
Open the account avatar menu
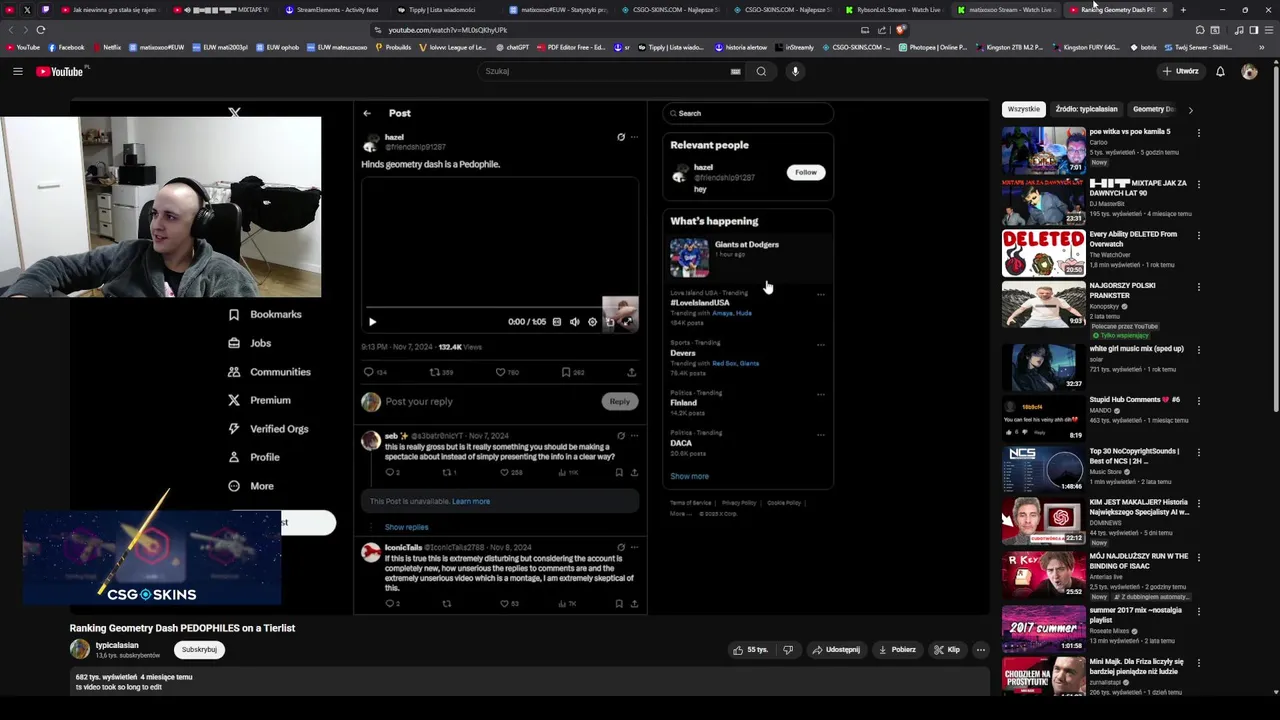coord(1249,71)
